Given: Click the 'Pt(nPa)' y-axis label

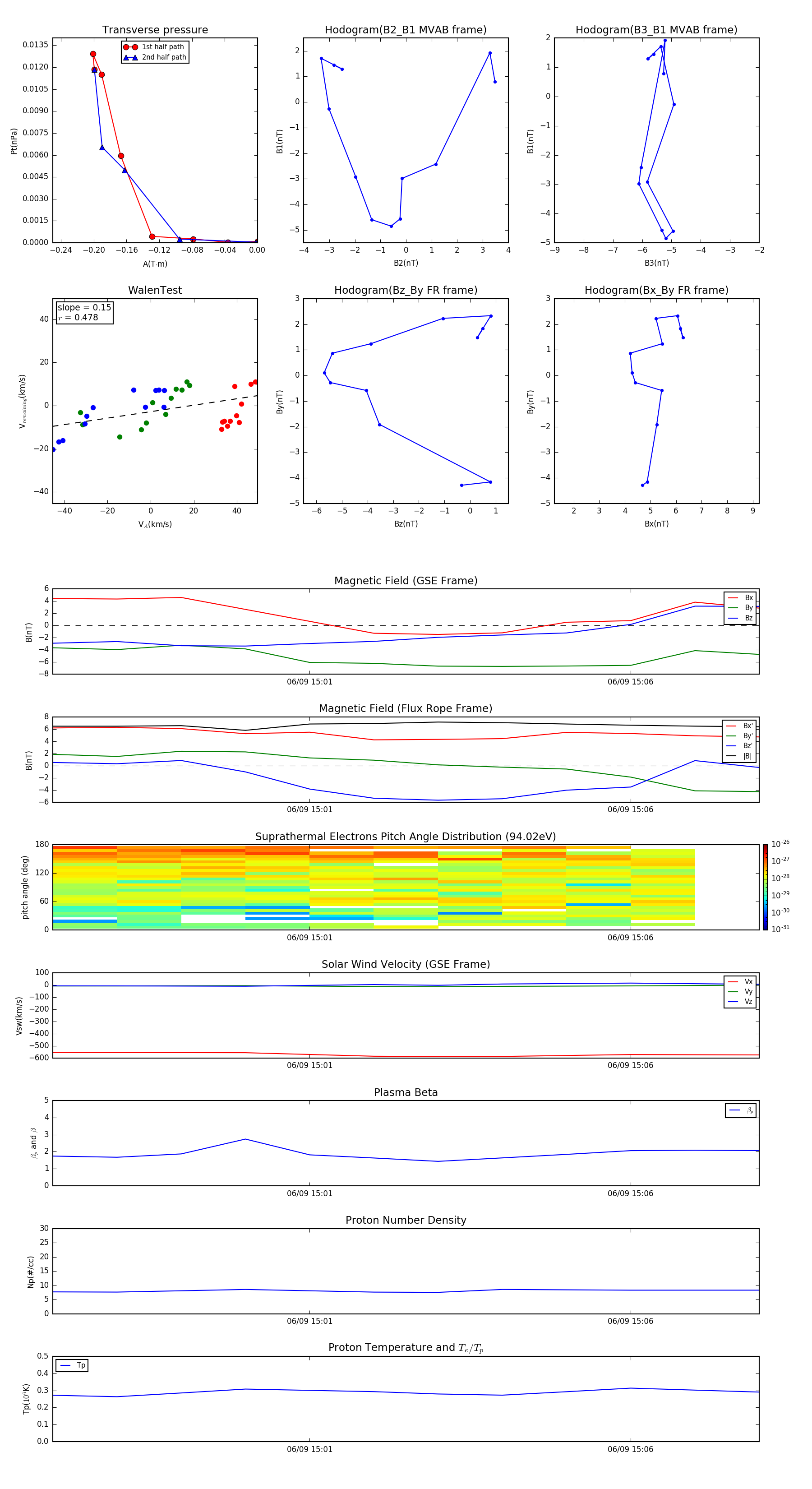Looking at the screenshot, I should coord(14,141).
